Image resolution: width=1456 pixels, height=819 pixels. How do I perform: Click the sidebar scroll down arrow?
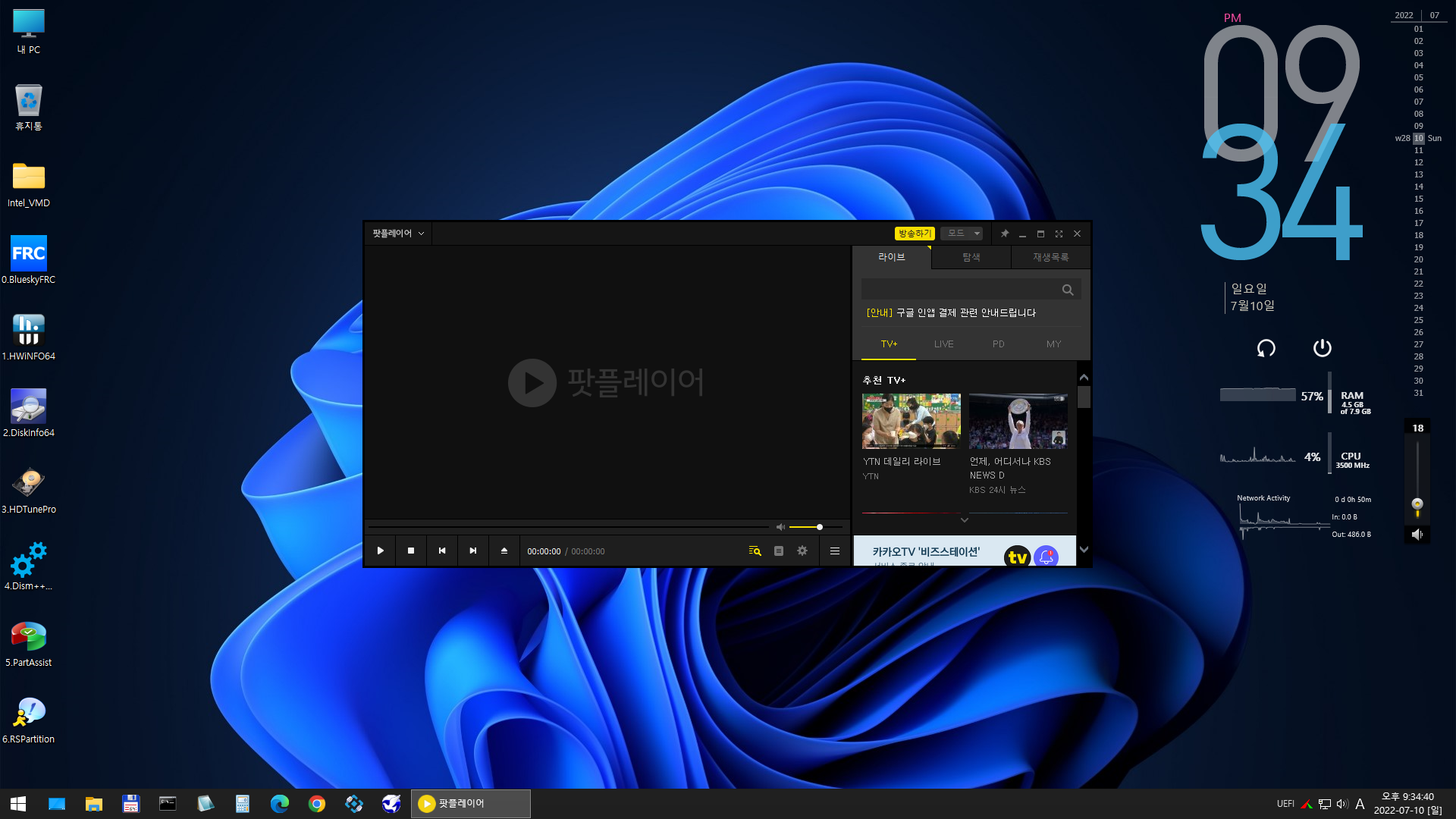(1084, 550)
